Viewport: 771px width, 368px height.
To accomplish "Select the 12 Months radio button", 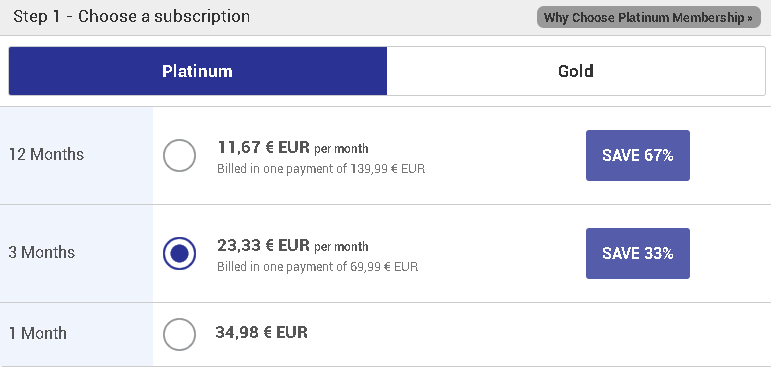I will pyautogui.click(x=179, y=155).
